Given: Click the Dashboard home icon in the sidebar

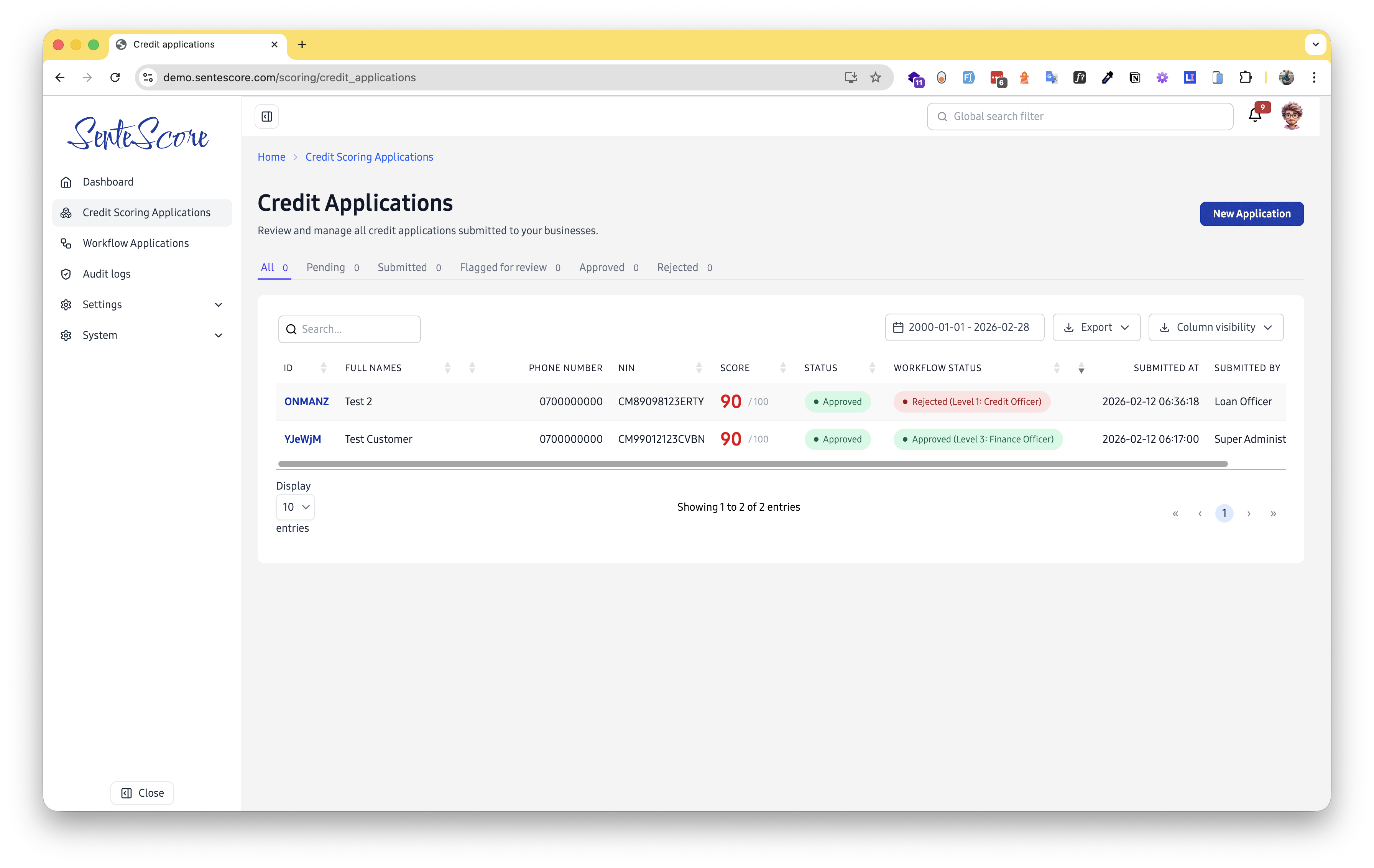Looking at the screenshot, I should [66, 181].
